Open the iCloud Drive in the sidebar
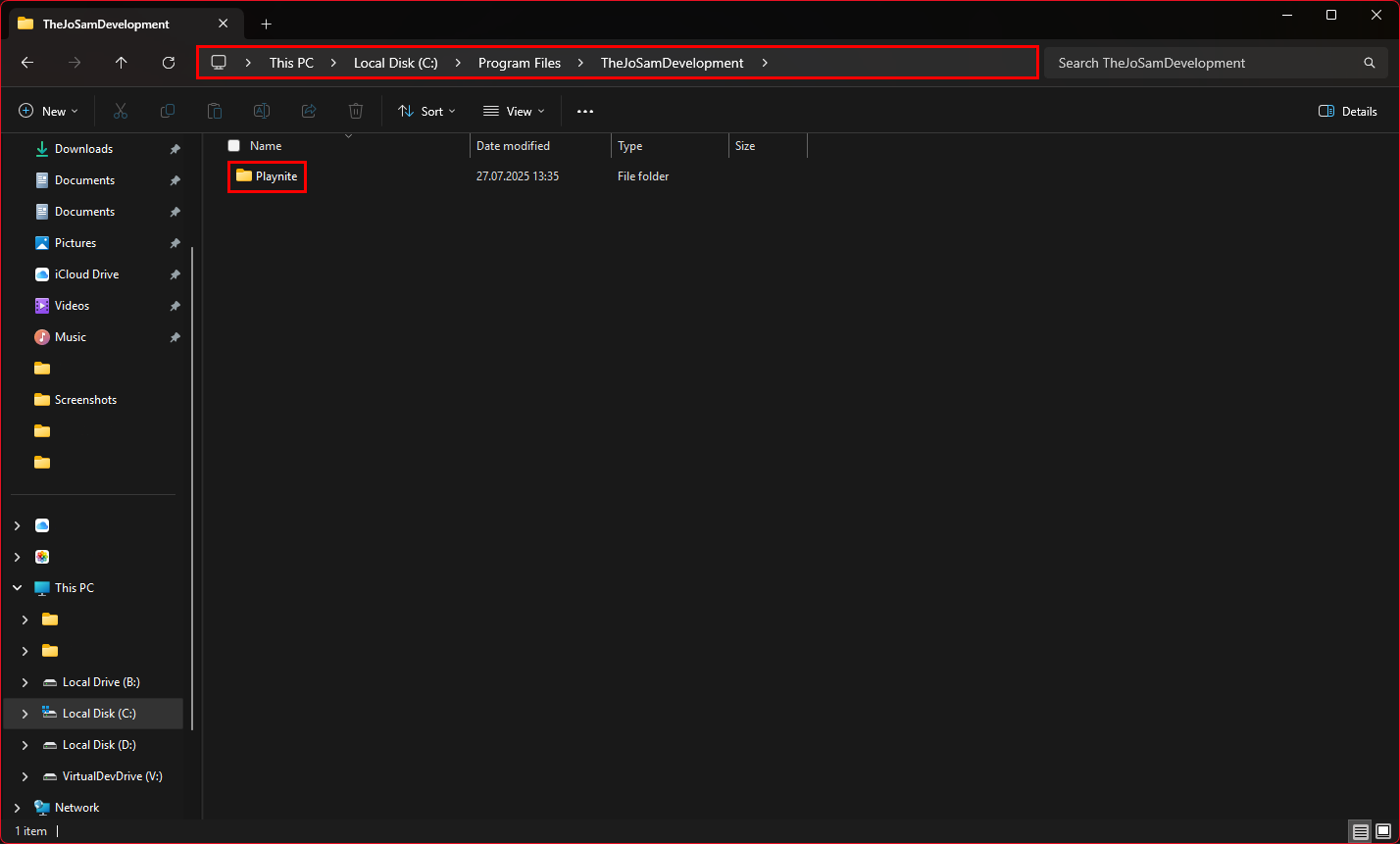Viewport: 1400px width, 844px height. coord(86,273)
